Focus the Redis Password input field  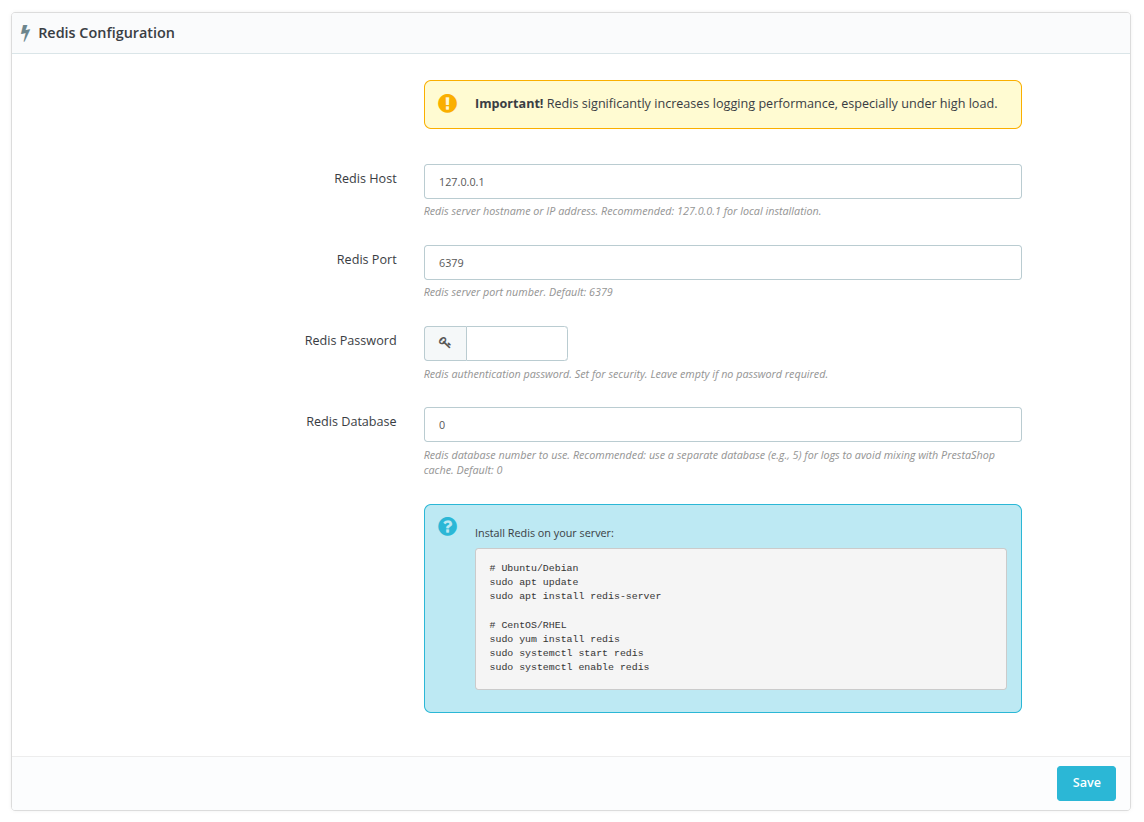[517, 344]
